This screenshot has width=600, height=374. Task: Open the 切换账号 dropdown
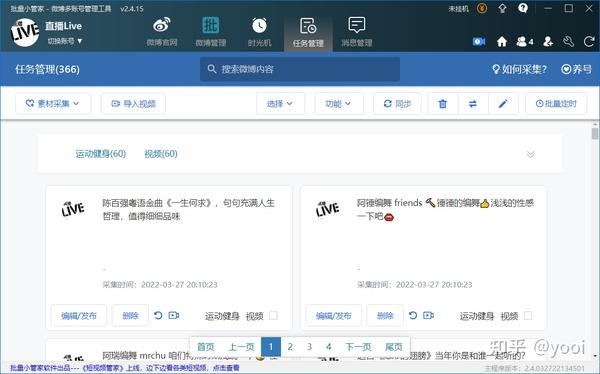[65, 41]
